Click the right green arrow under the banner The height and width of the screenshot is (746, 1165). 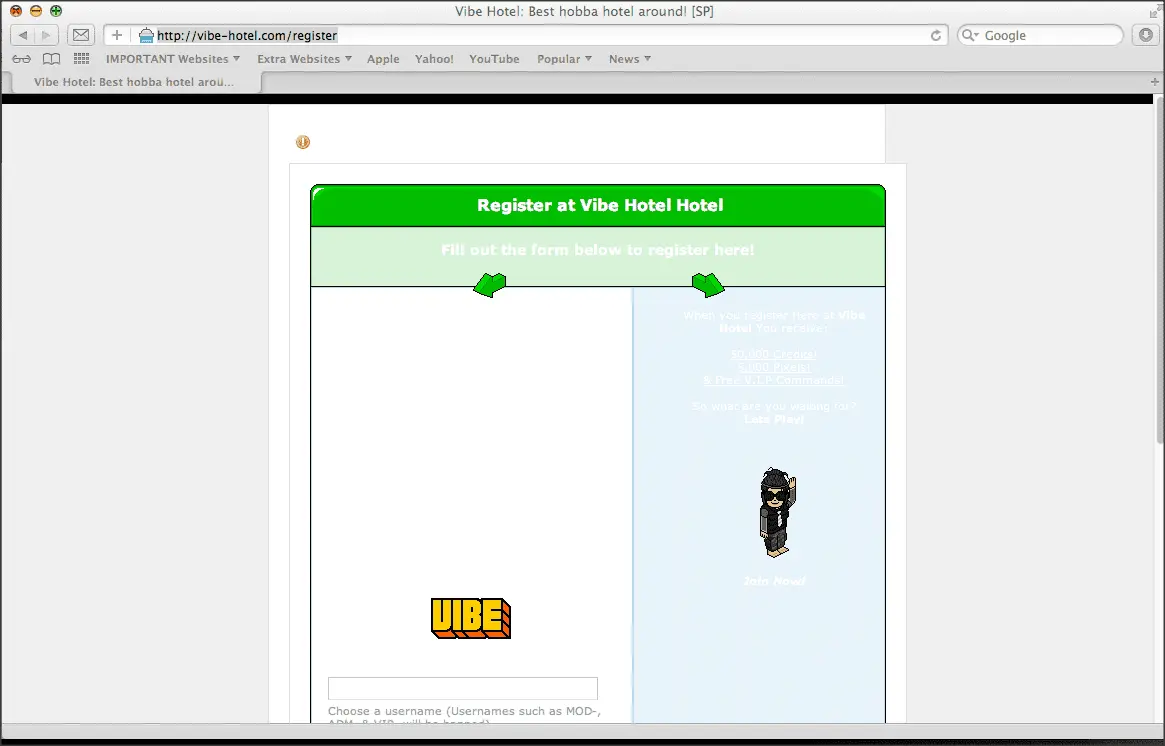click(x=708, y=285)
